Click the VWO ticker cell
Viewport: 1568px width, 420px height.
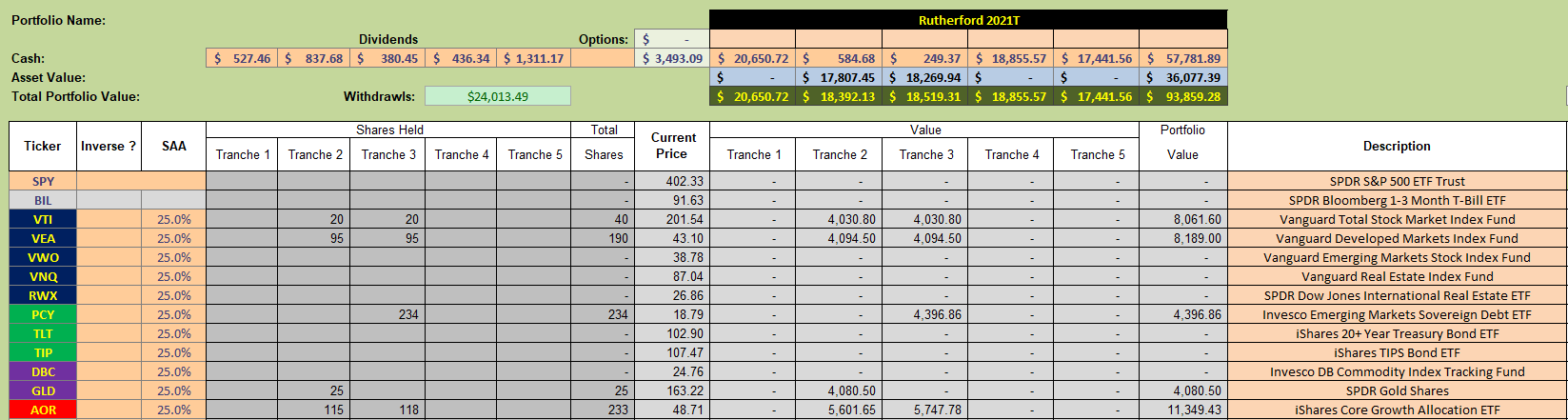click(x=43, y=257)
